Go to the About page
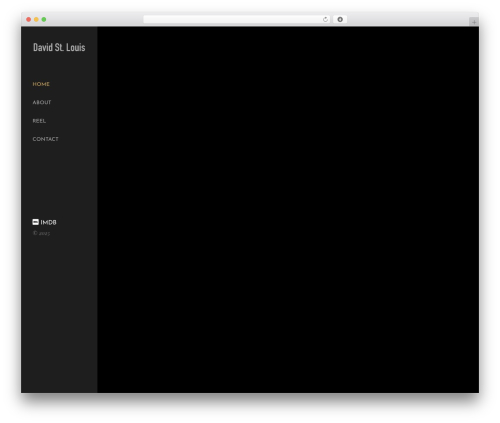 tap(42, 103)
